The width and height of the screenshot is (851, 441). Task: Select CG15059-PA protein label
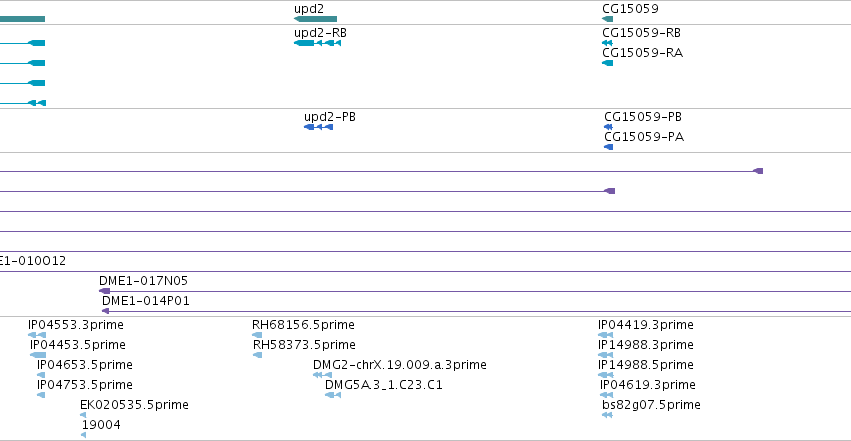pos(644,137)
